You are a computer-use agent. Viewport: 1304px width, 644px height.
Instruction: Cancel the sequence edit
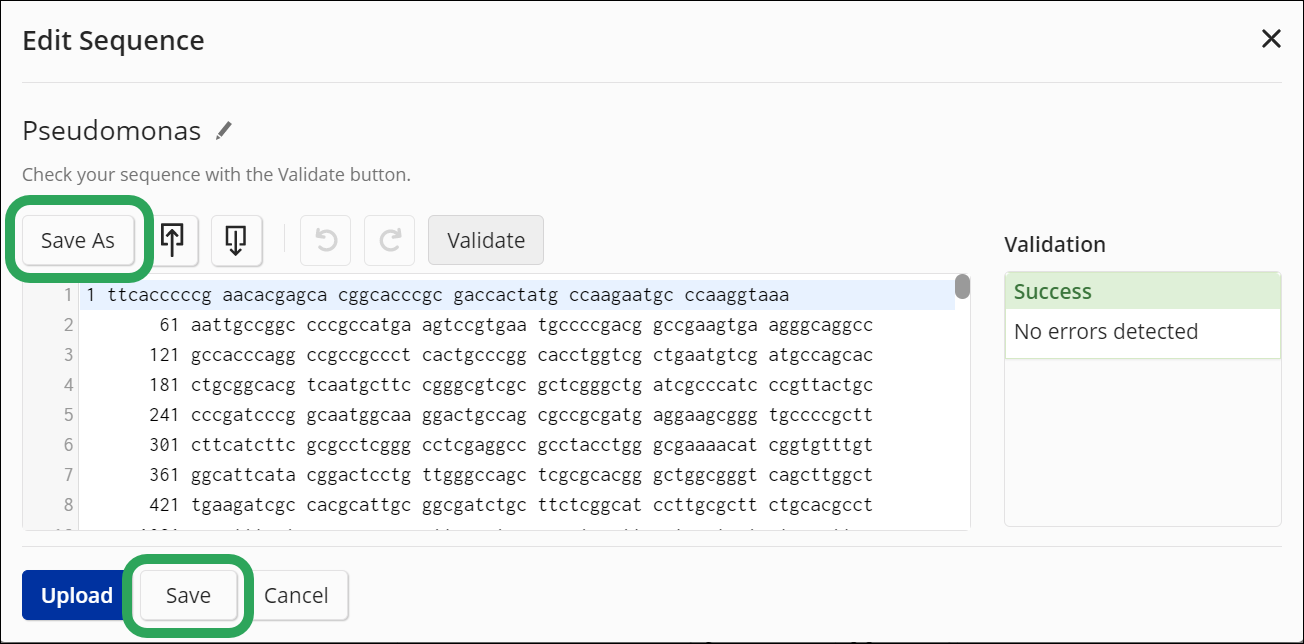(x=296, y=596)
